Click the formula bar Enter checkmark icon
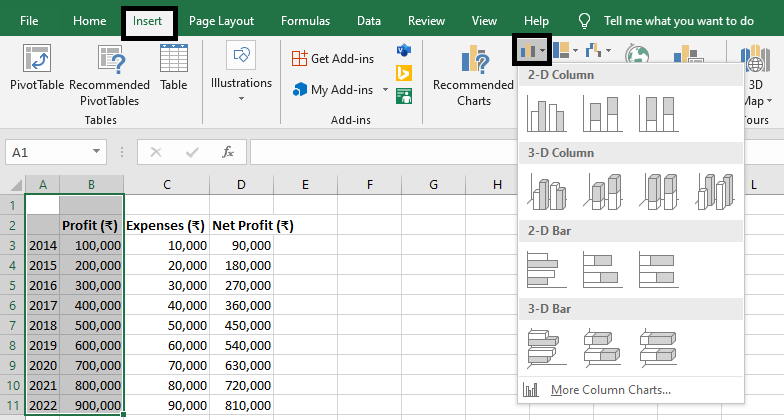 point(192,152)
